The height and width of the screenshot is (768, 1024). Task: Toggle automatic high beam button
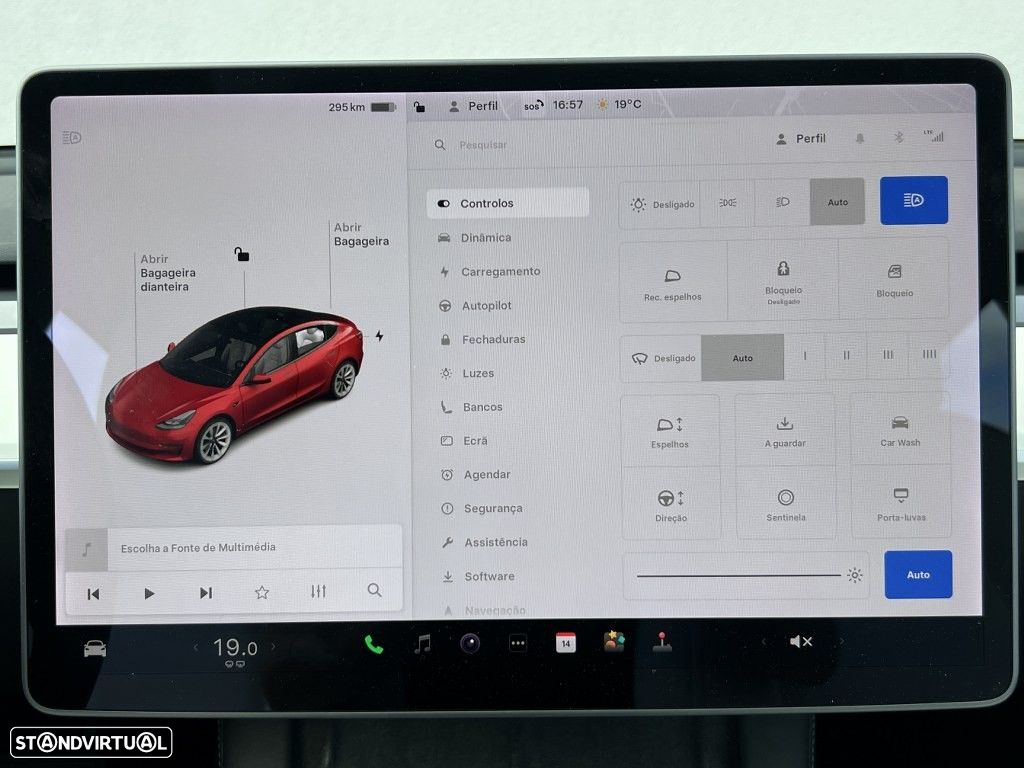(914, 200)
